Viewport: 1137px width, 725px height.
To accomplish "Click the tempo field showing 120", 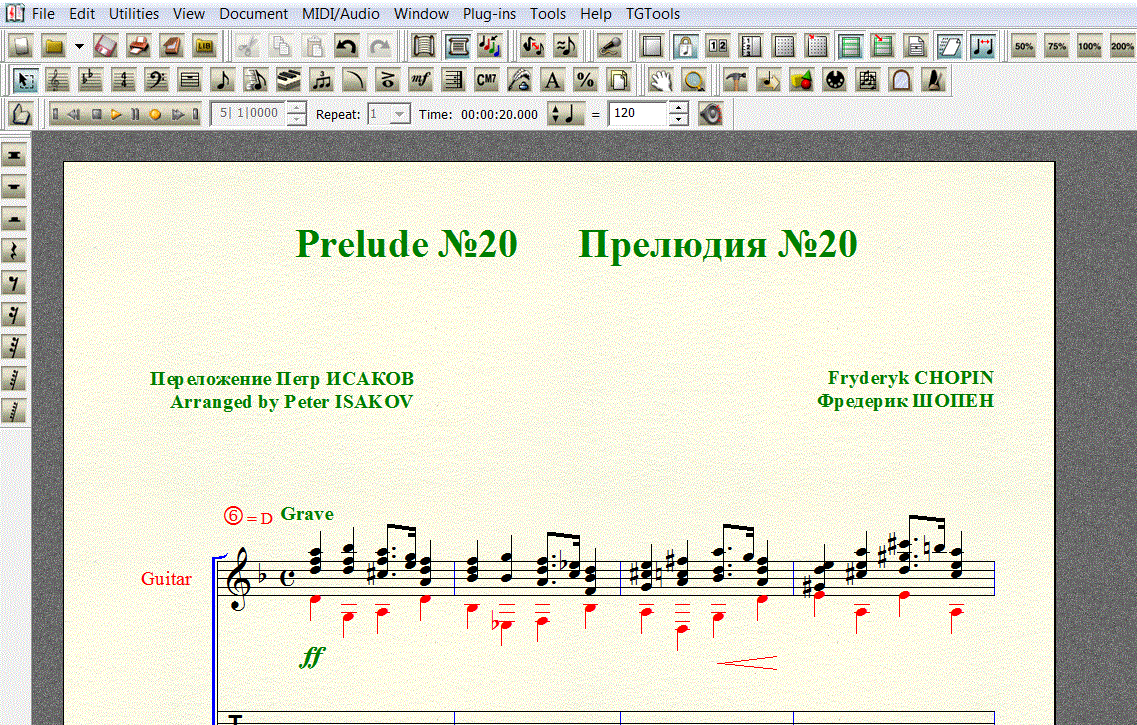I will point(637,114).
